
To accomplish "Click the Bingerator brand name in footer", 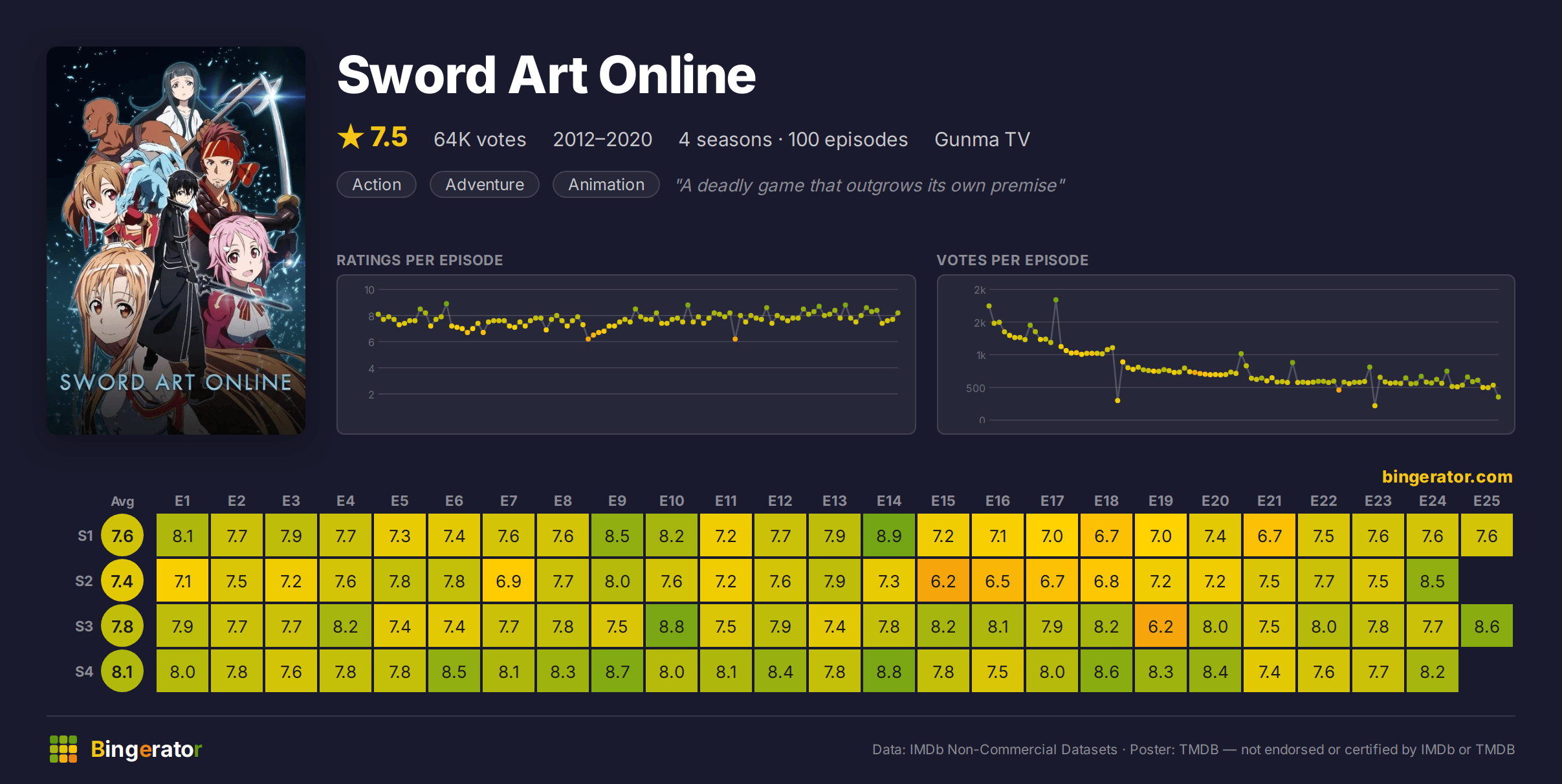I will (146, 749).
